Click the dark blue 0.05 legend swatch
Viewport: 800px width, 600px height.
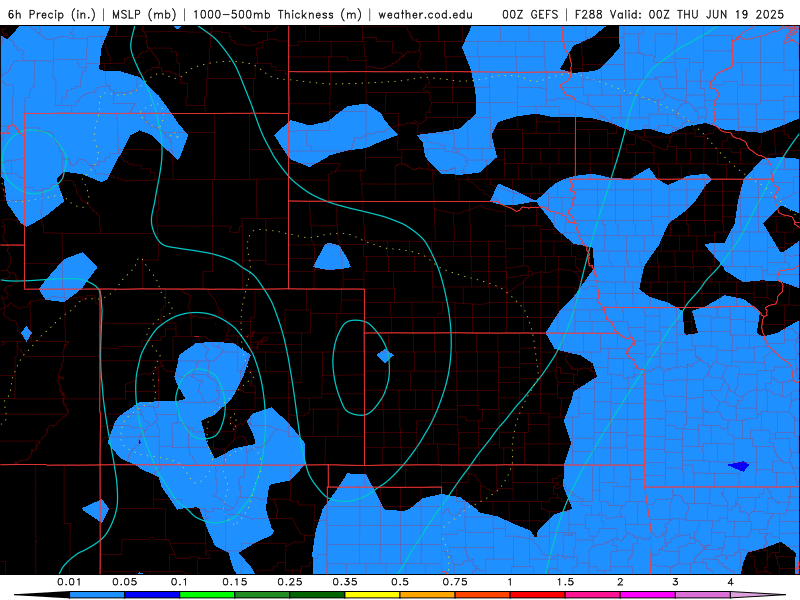click(x=152, y=595)
